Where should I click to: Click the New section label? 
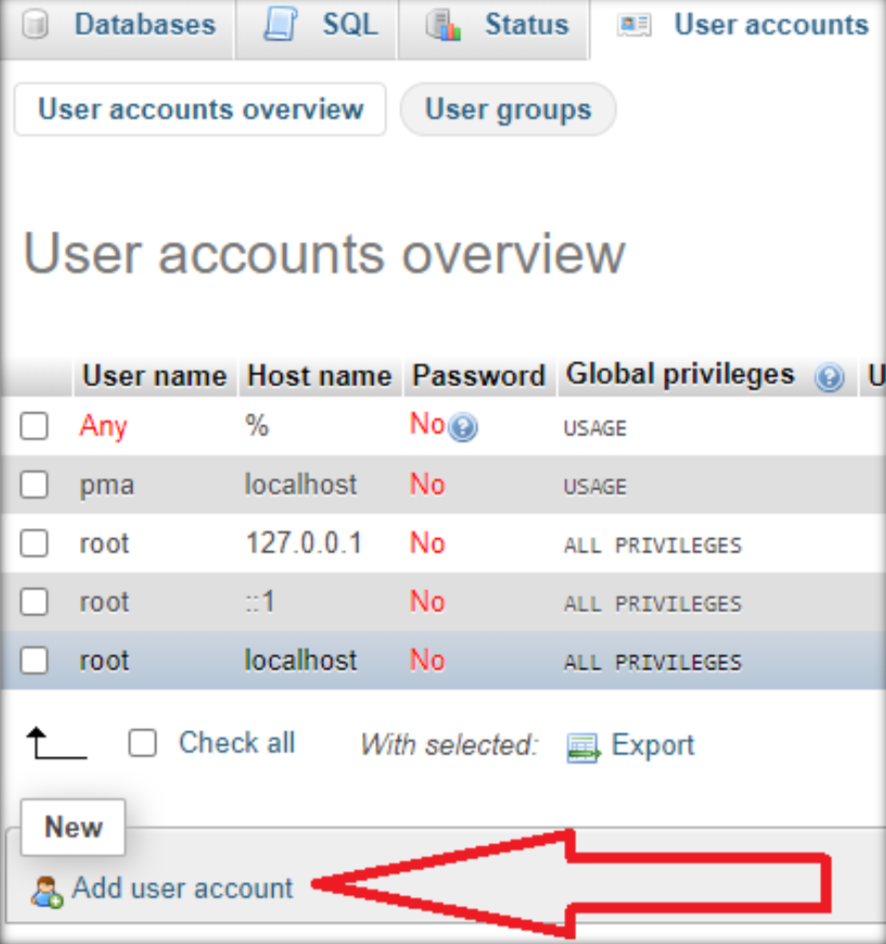coord(72,827)
